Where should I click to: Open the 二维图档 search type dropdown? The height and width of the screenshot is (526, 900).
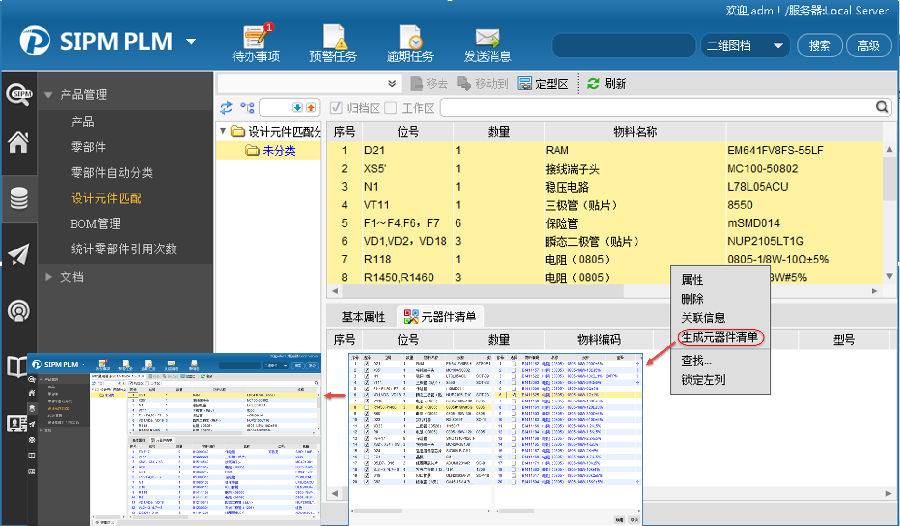777,46
